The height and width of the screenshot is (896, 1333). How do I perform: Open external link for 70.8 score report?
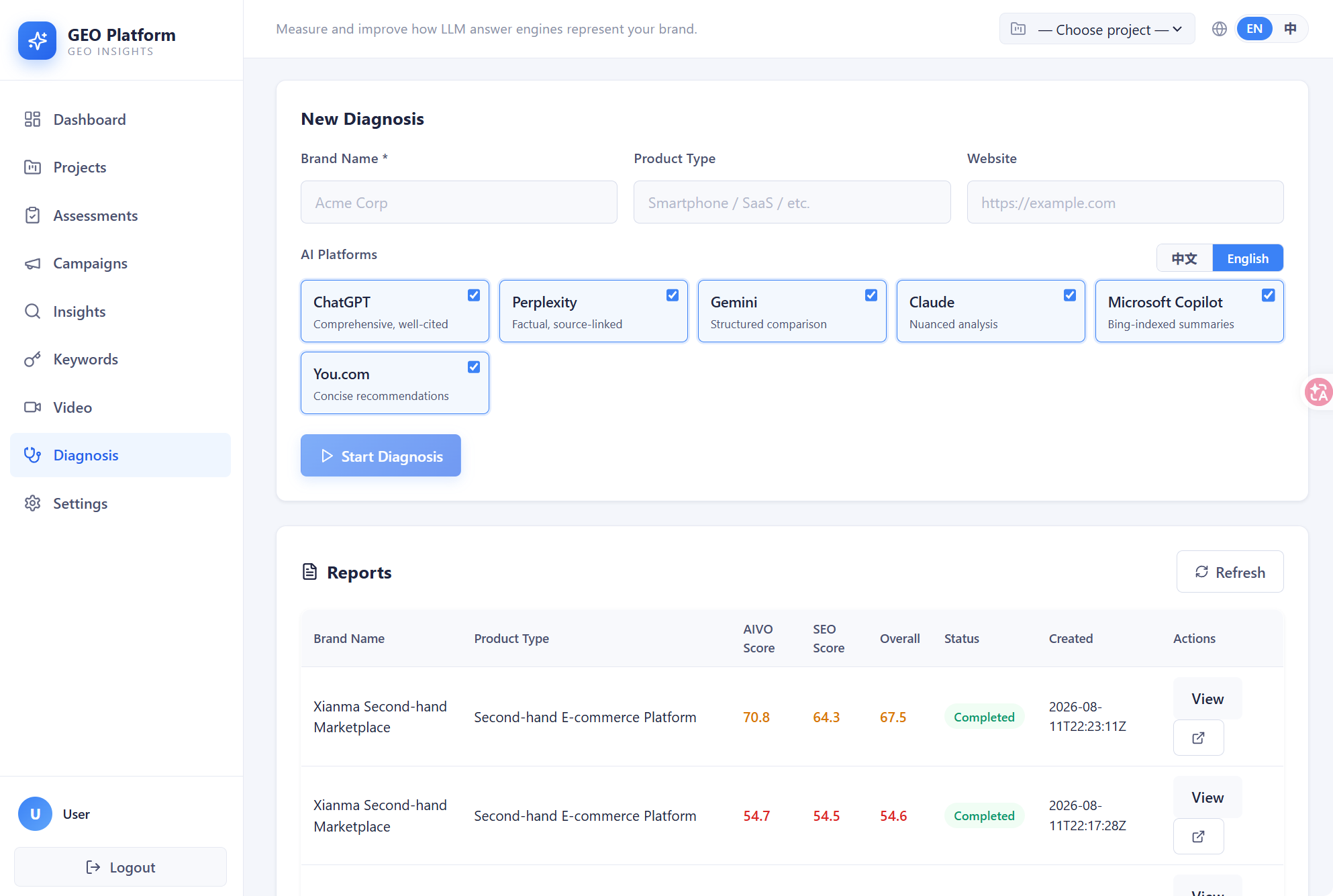click(x=1198, y=738)
